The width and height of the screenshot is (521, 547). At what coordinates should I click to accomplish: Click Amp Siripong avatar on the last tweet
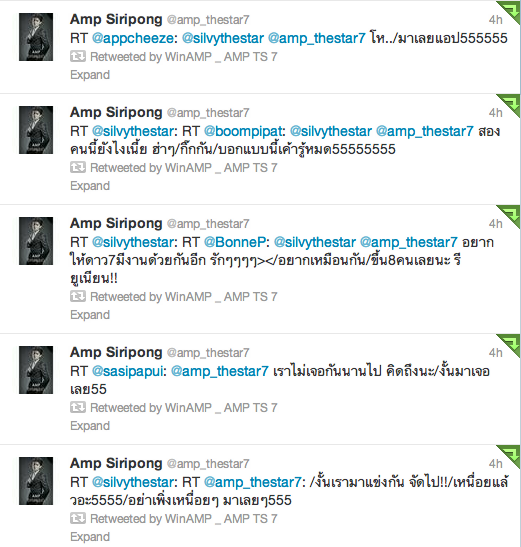(36, 481)
